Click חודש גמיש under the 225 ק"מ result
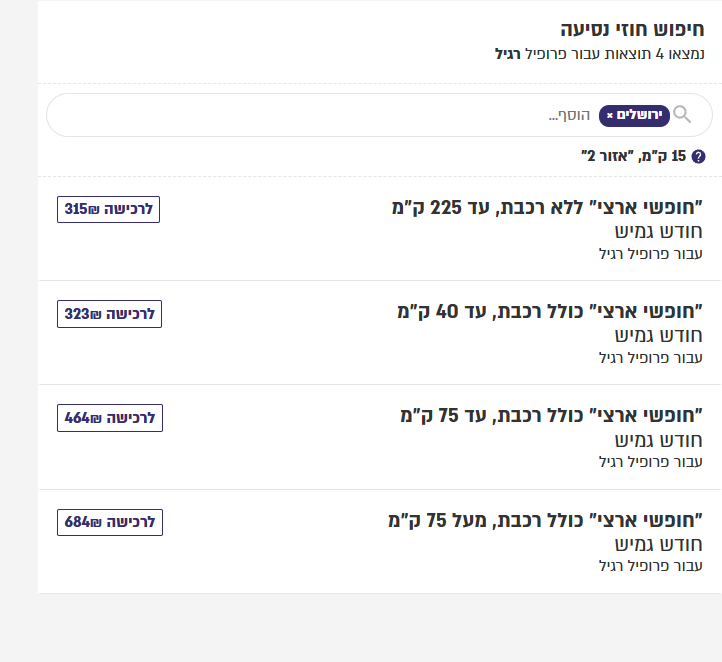This screenshot has height=662, width=722. [x=658, y=232]
